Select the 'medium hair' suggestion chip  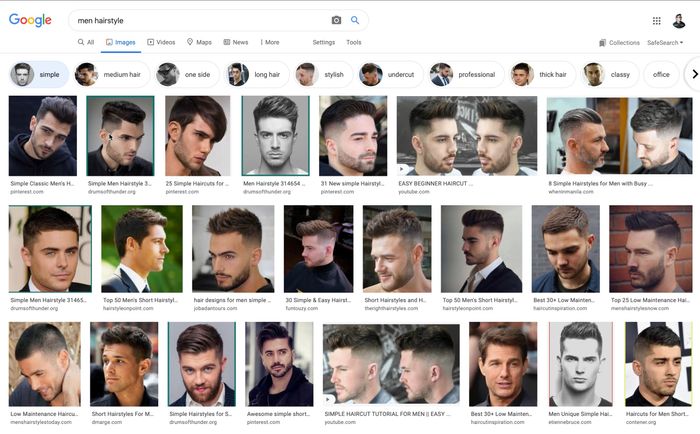pos(111,75)
